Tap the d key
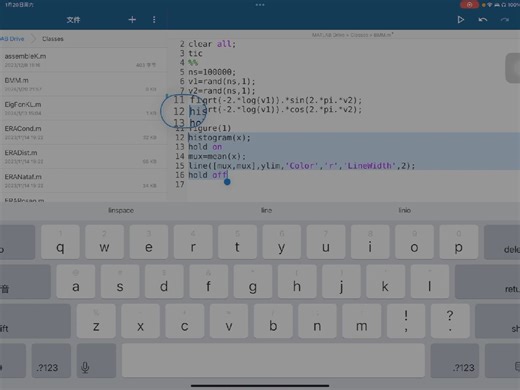The width and height of the screenshot is (520, 390). pos(164,282)
